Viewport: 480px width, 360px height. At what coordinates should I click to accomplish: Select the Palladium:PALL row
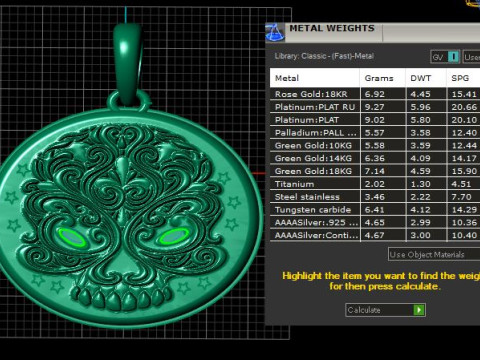pos(375,133)
